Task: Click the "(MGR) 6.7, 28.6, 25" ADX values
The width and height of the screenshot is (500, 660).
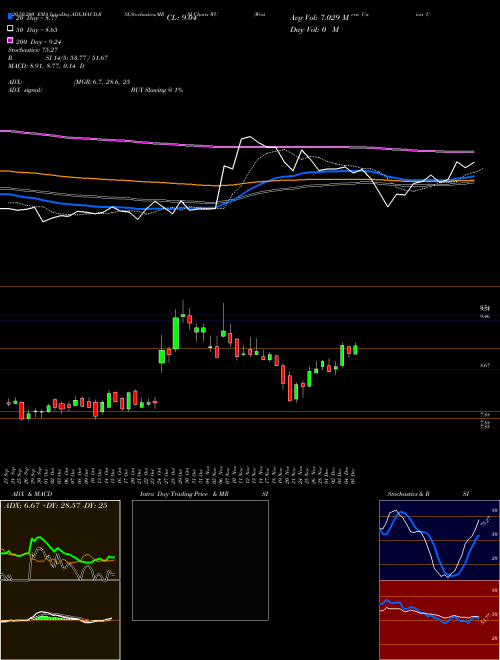Action: [x=102, y=82]
